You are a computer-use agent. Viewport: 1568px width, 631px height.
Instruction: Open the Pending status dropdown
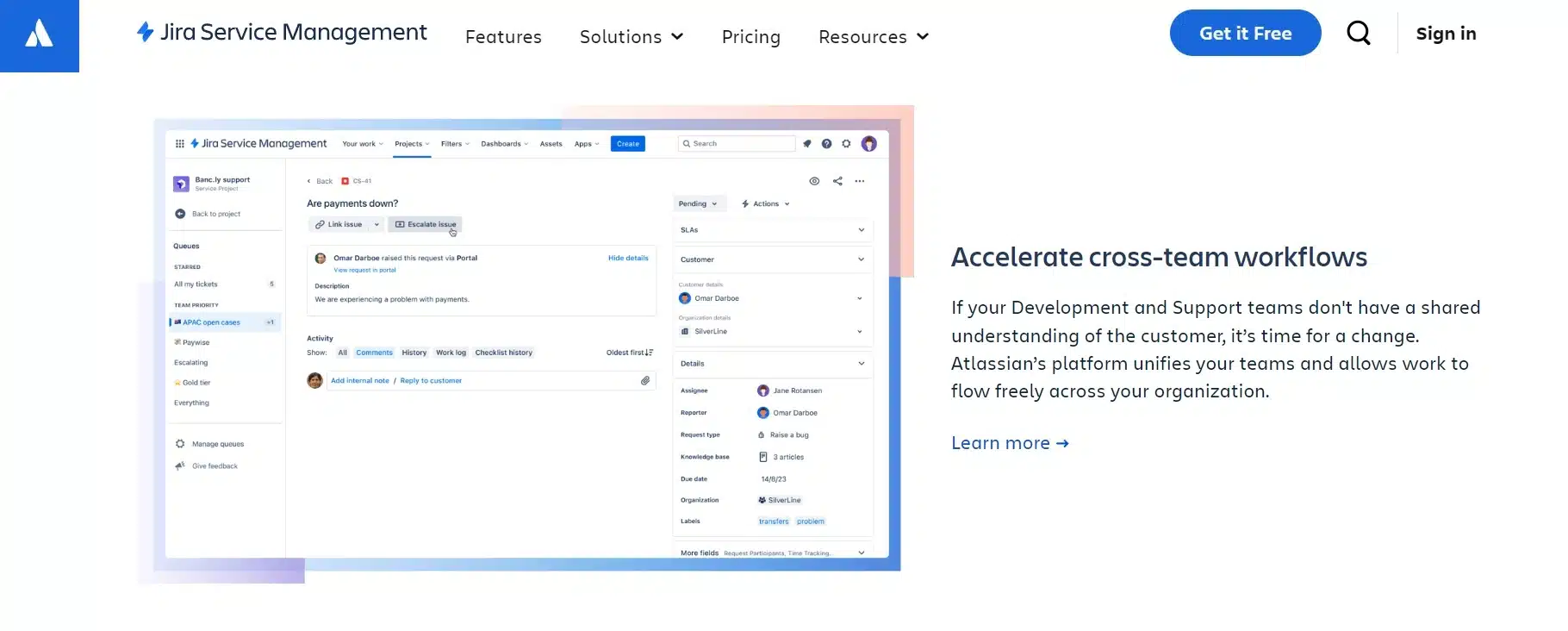pos(698,204)
